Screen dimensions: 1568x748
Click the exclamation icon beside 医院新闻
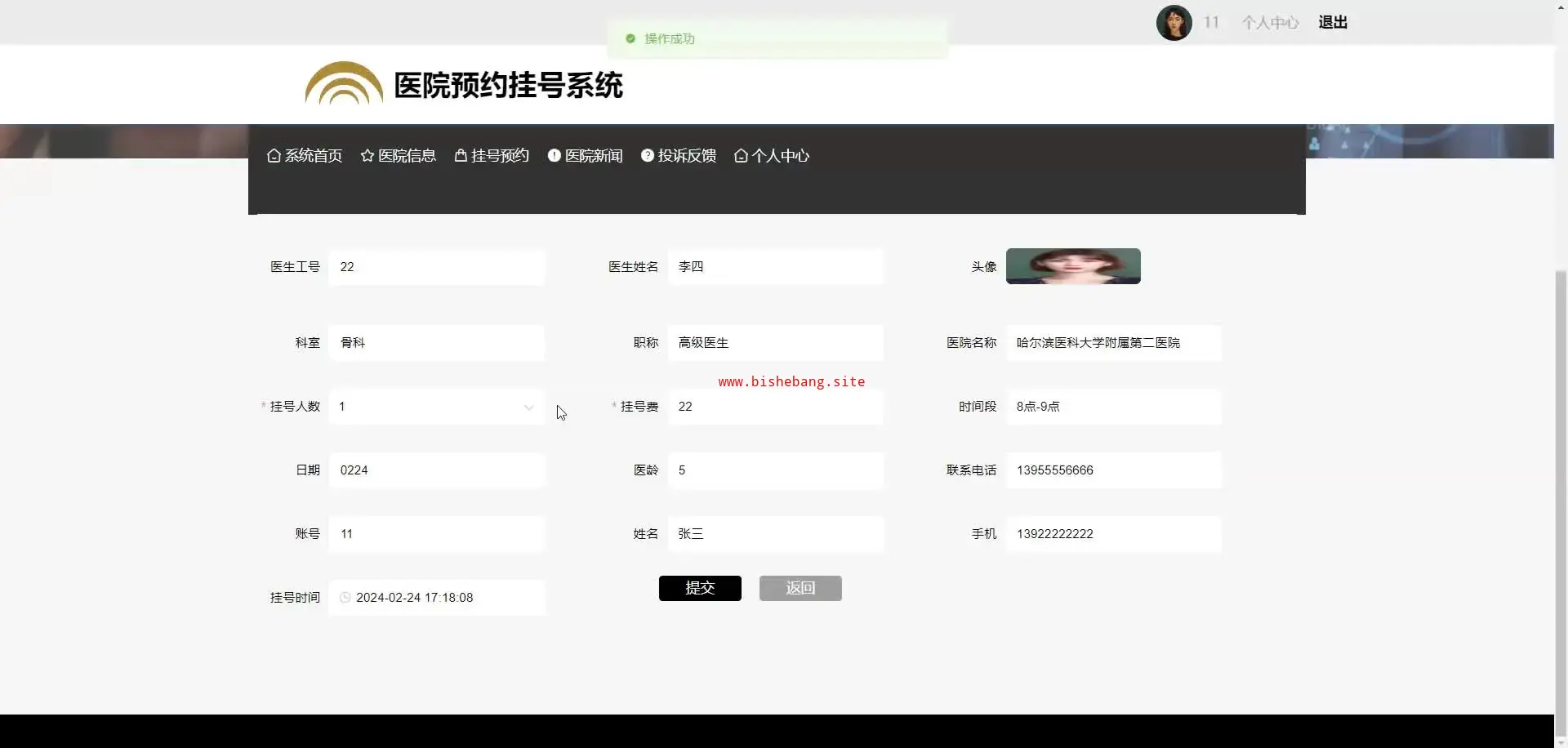coord(555,155)
